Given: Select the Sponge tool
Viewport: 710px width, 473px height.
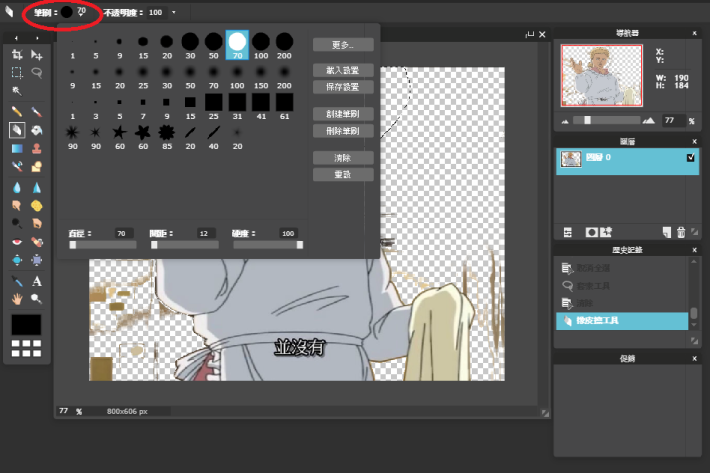Looking at the screenshot, I should [37, 205].
